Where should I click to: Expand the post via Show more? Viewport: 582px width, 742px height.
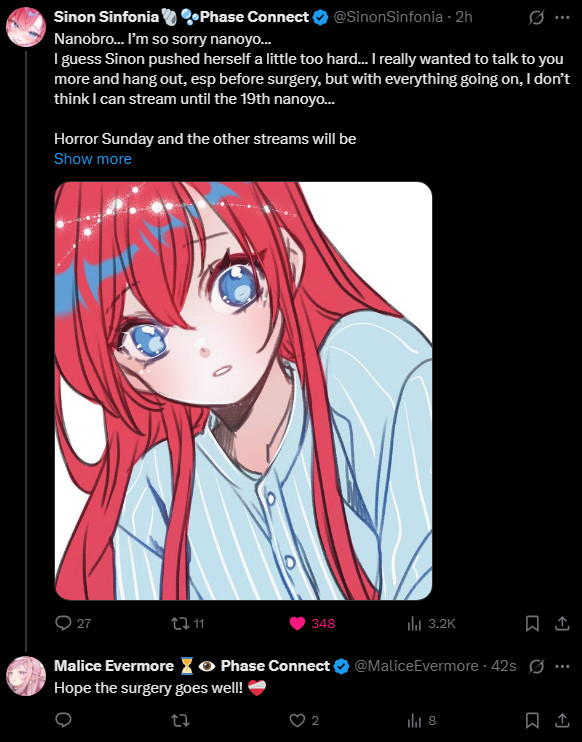(93, 159)
